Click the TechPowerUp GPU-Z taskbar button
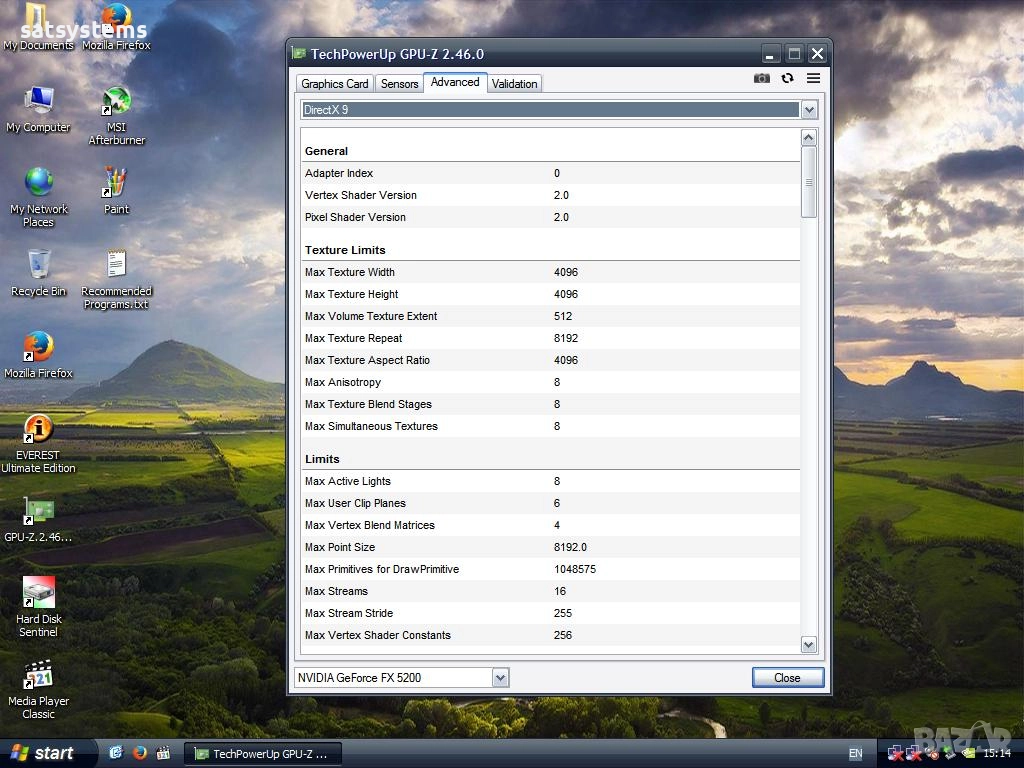1024x768 pixels. point(264,754)
